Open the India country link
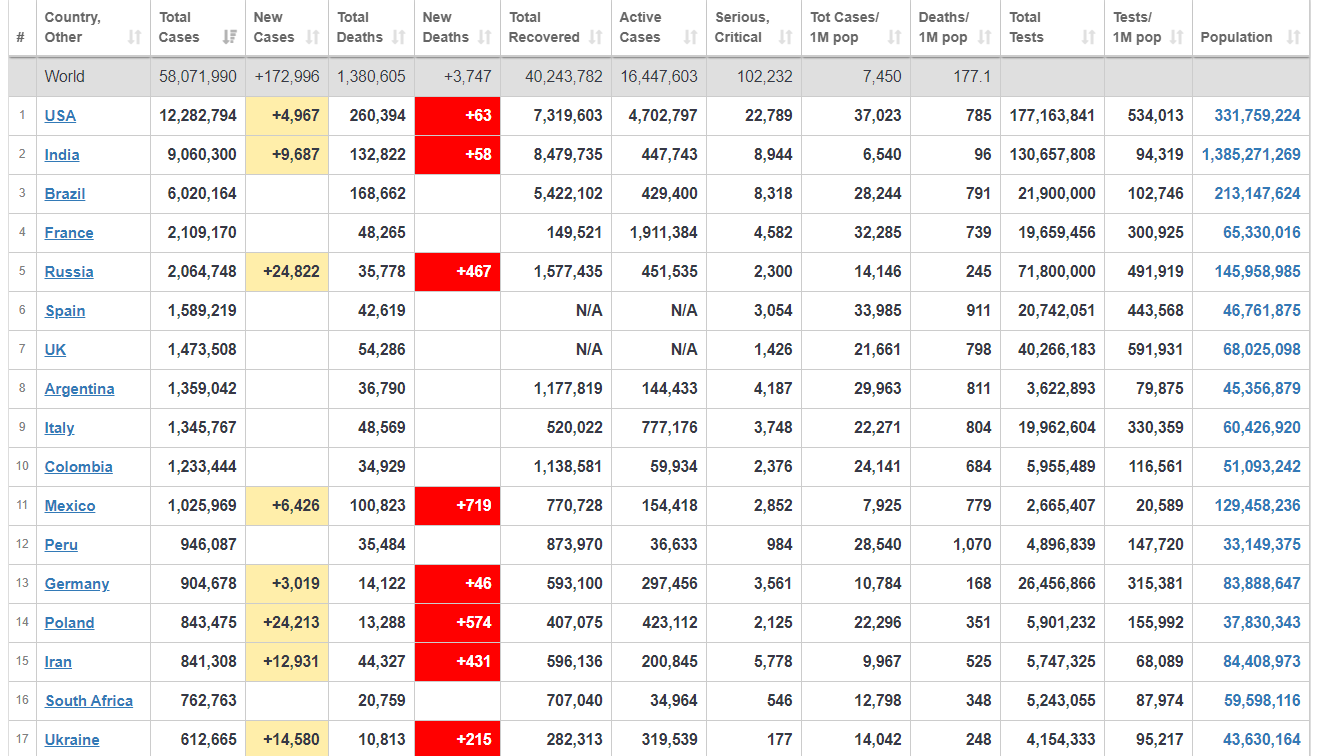 coord(62,155)
